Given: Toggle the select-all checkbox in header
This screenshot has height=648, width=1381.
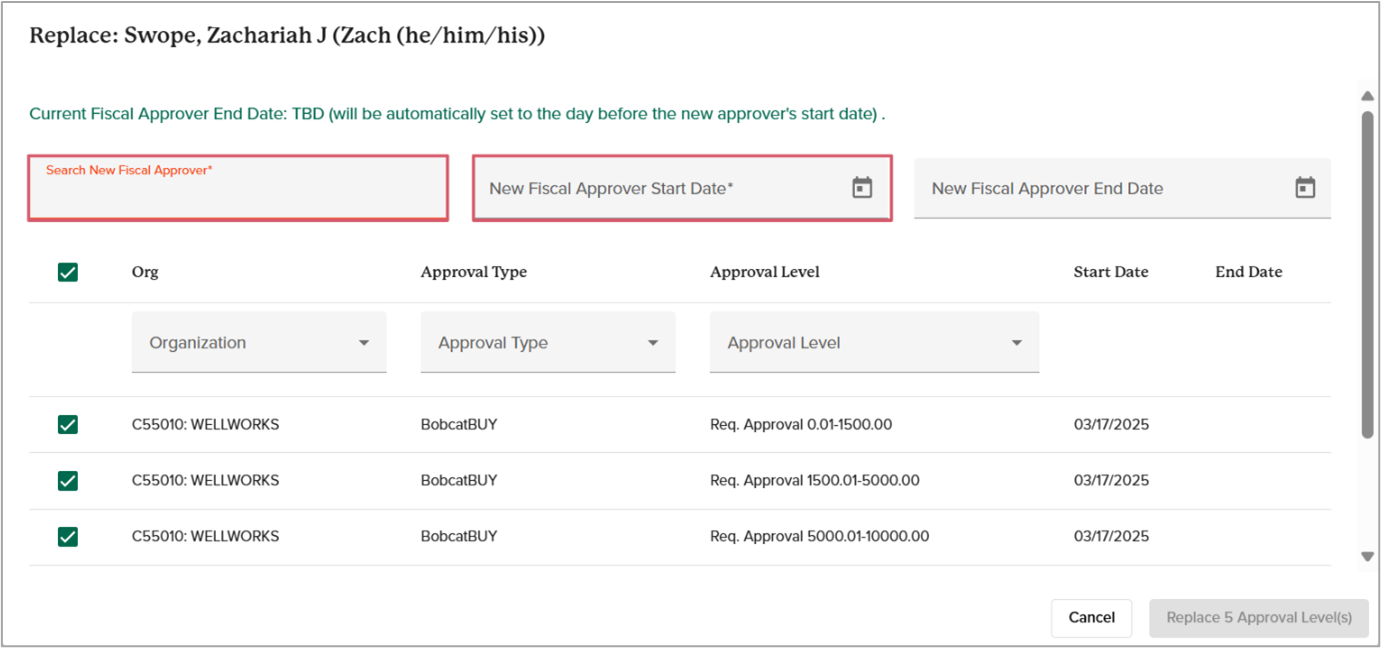Looking at the screenshot, I should [68, 272].
